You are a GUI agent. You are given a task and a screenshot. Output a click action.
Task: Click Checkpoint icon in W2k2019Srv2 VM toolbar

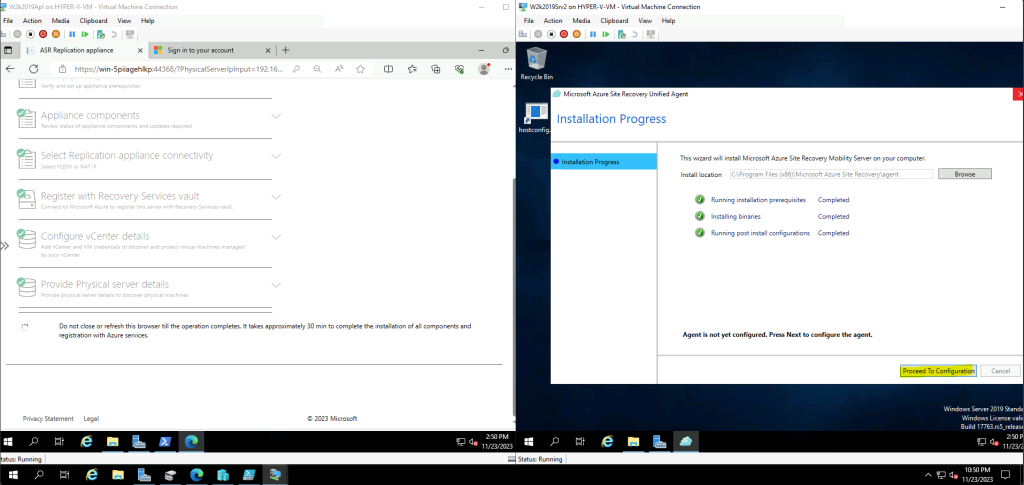point(622,34)
